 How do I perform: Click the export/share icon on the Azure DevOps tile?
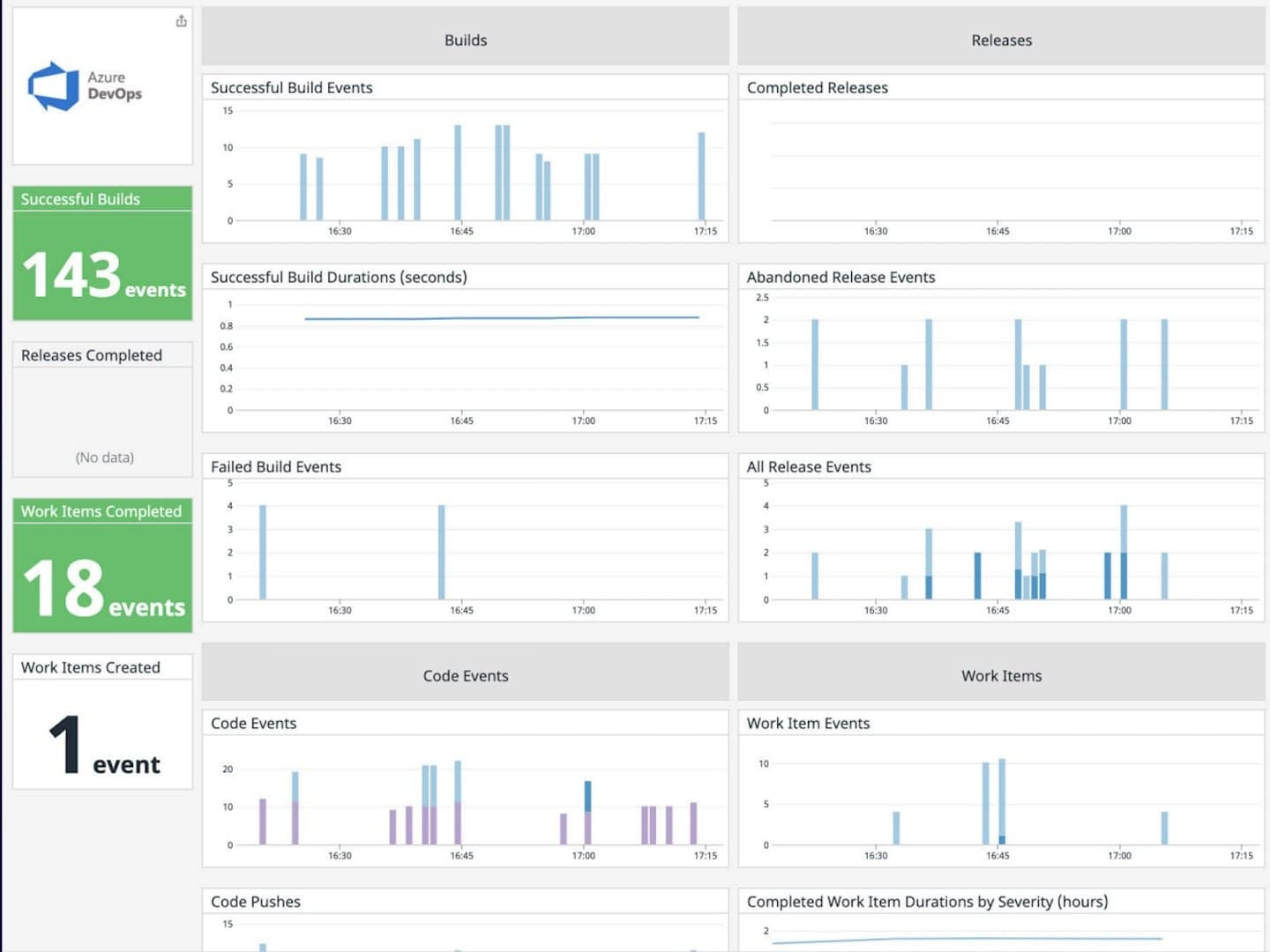coord(181,20)
